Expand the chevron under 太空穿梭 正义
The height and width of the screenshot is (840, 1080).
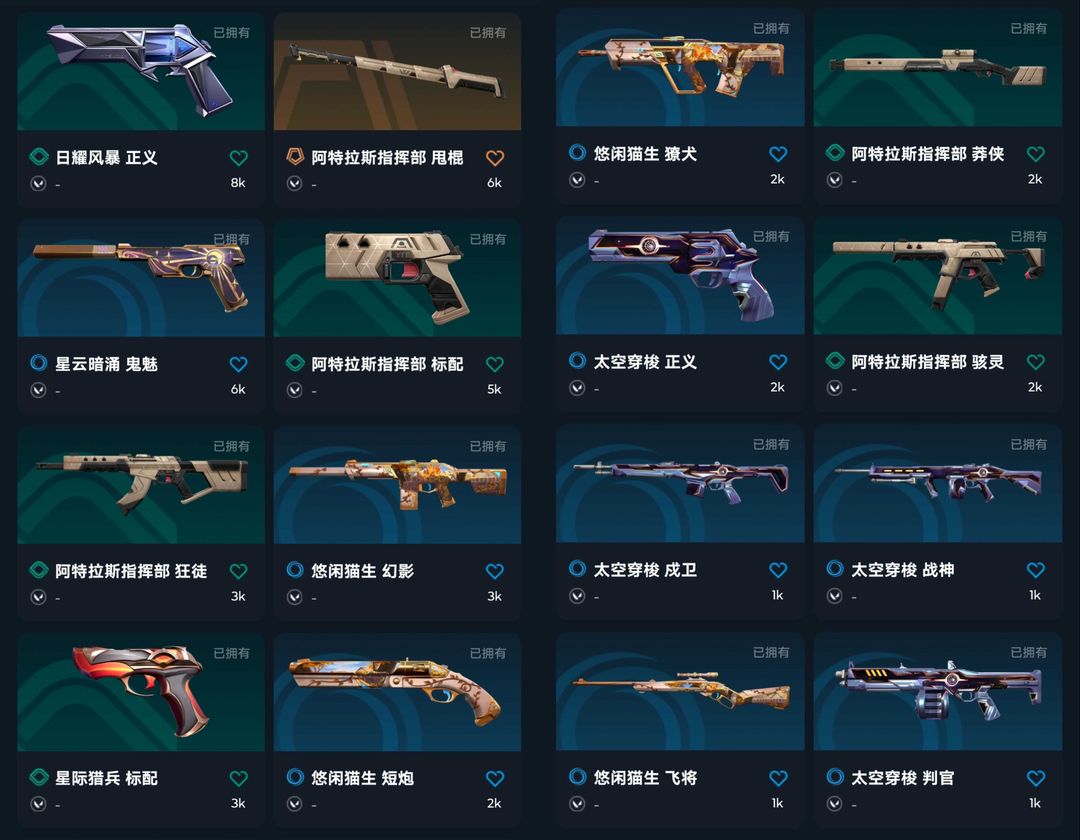click(577, 388)
